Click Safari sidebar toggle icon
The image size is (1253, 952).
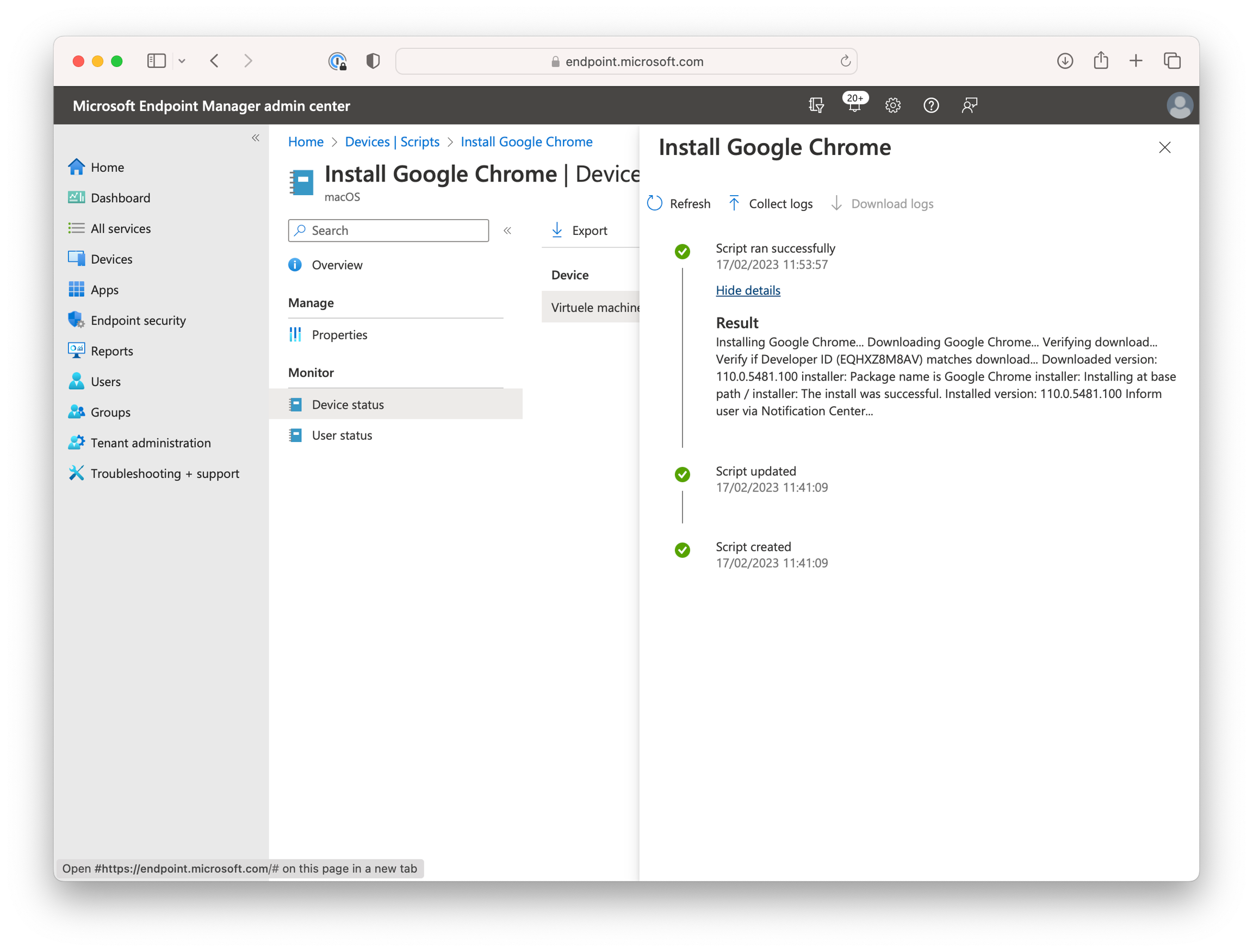click(x=157, y=61)
